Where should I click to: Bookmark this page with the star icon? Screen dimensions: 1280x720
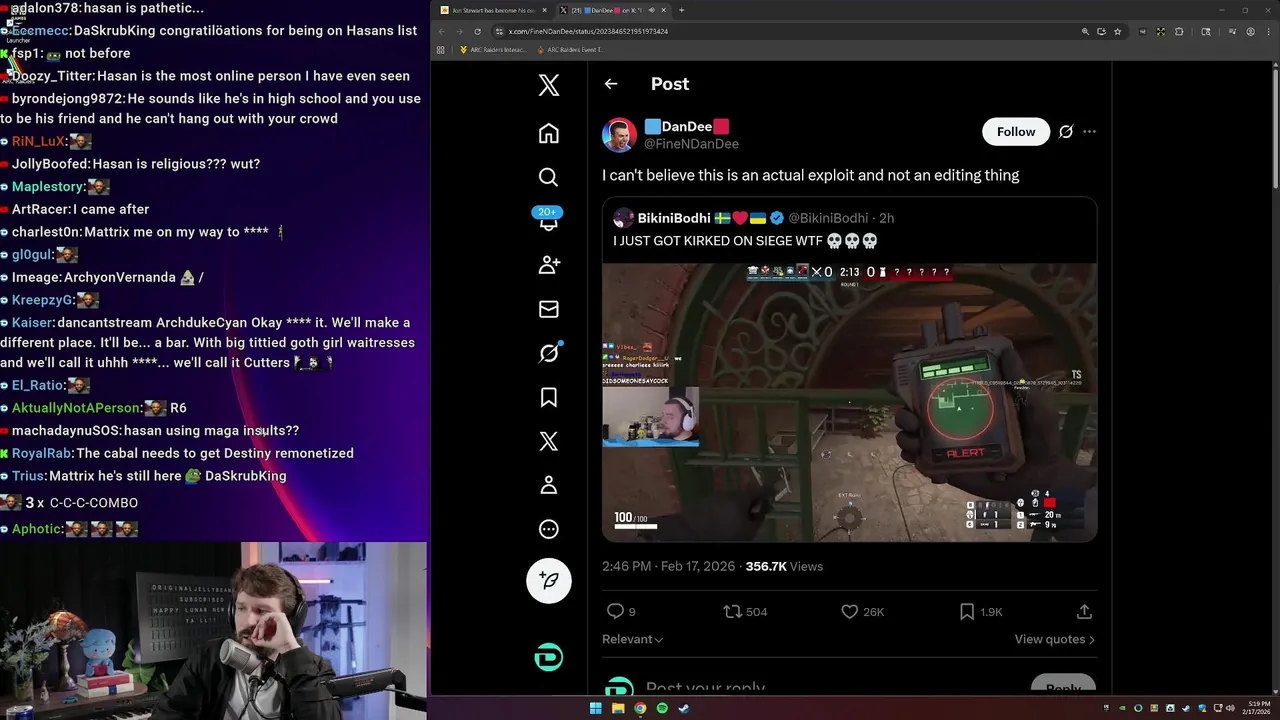click(1118, 31)
